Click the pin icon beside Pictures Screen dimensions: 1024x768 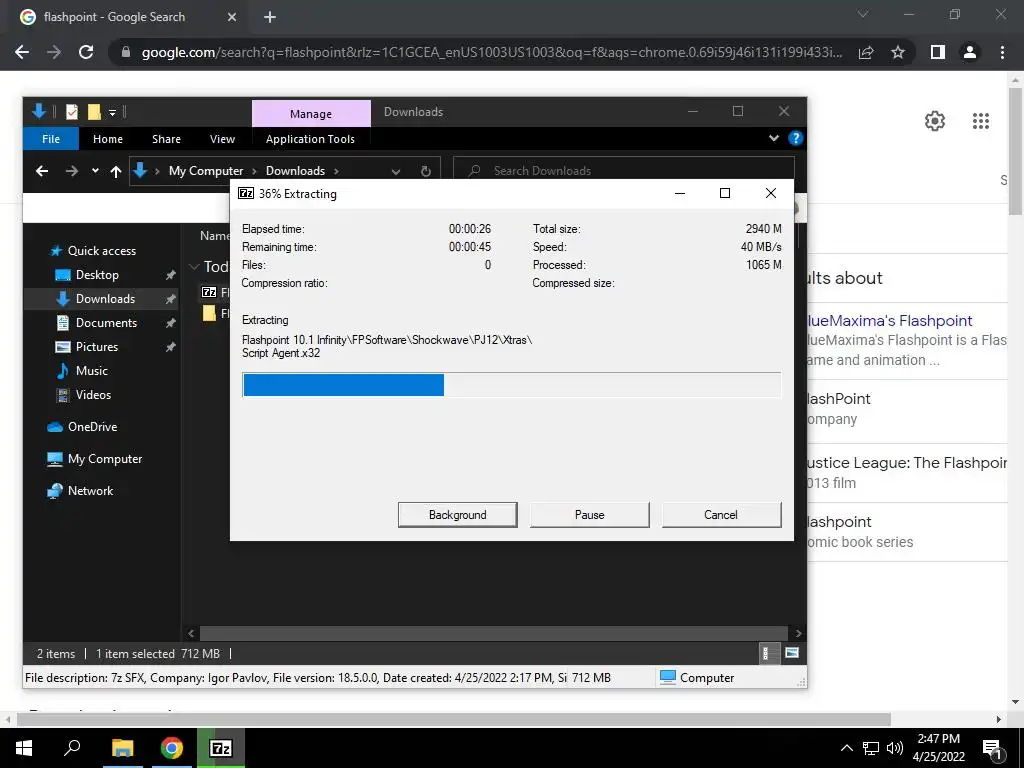coord(170,347)
